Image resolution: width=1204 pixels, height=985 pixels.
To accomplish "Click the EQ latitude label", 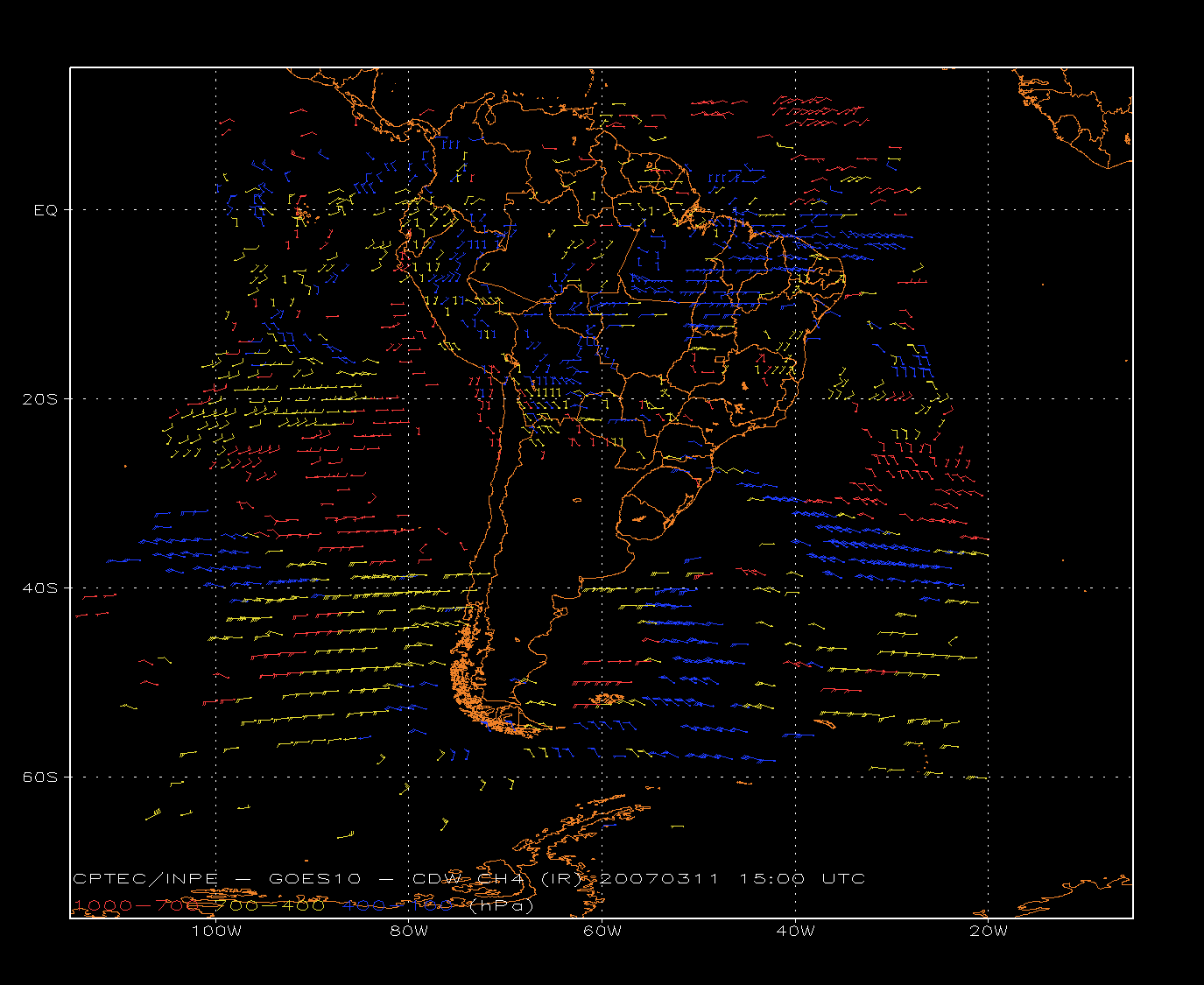I will (46, 210).
